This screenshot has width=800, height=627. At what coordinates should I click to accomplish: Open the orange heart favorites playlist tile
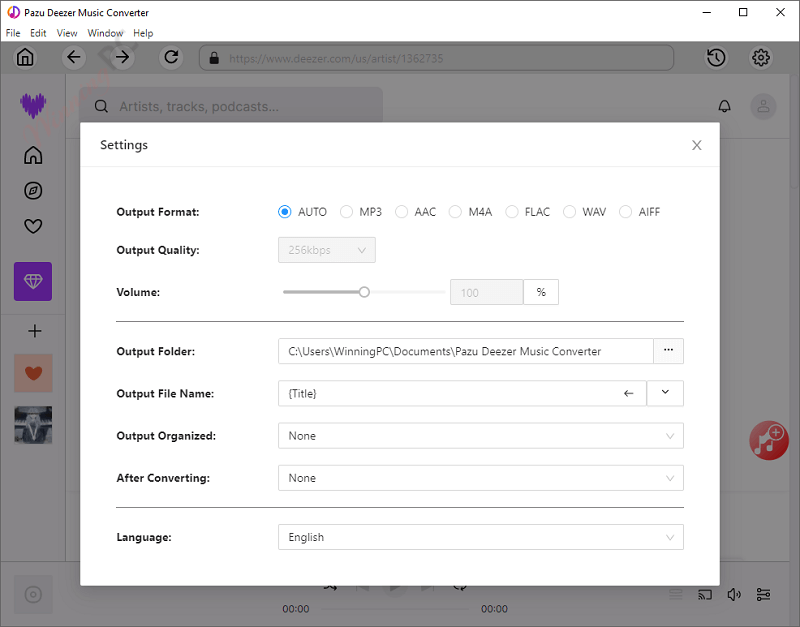(33, 373)
